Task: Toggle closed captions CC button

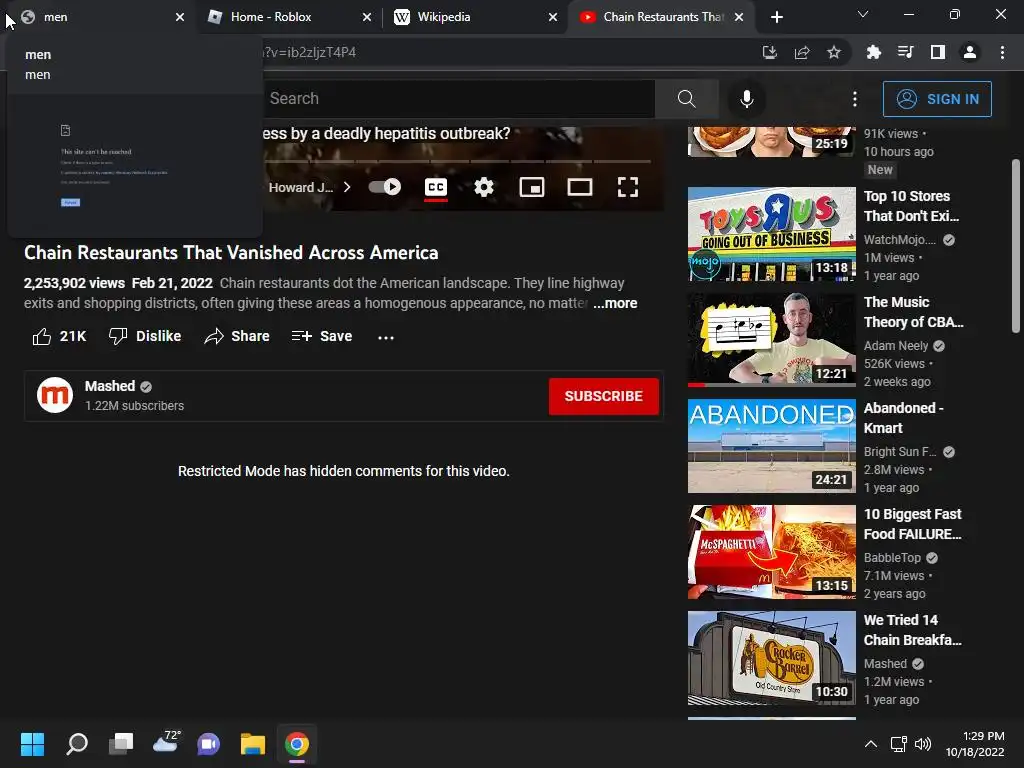Action: coord(436,187)
